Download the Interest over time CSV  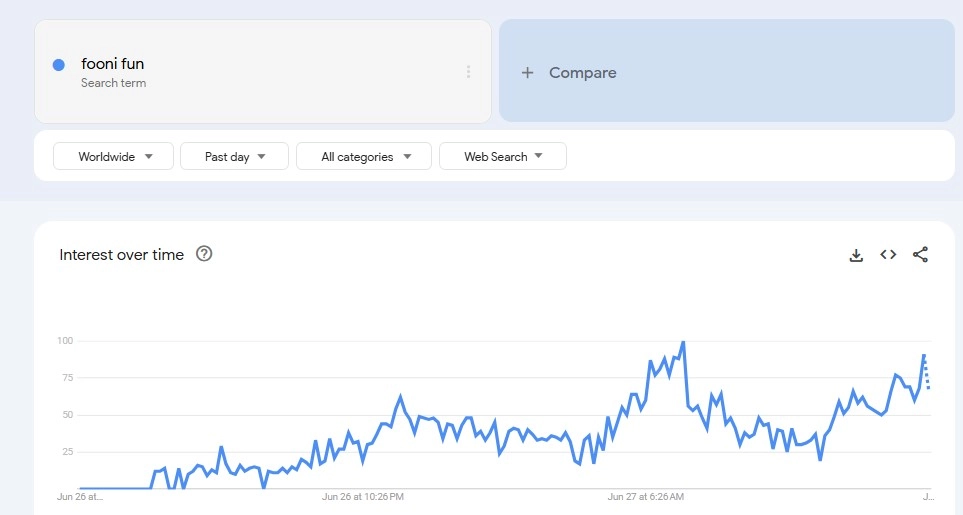pos(856,255)
